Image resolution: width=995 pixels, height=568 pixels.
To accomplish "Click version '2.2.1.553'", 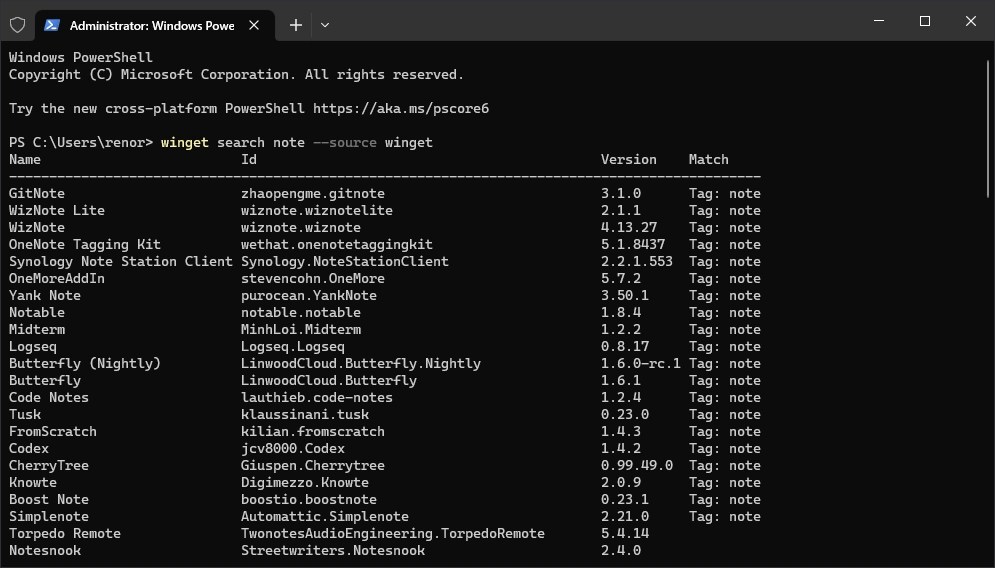I will click(x=636, y=261).
